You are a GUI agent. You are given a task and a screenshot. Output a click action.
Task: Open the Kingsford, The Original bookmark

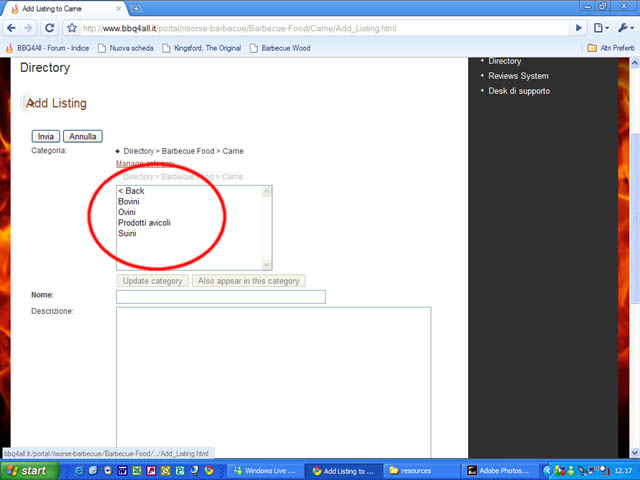pyautogui.click(x=202, y=48)
